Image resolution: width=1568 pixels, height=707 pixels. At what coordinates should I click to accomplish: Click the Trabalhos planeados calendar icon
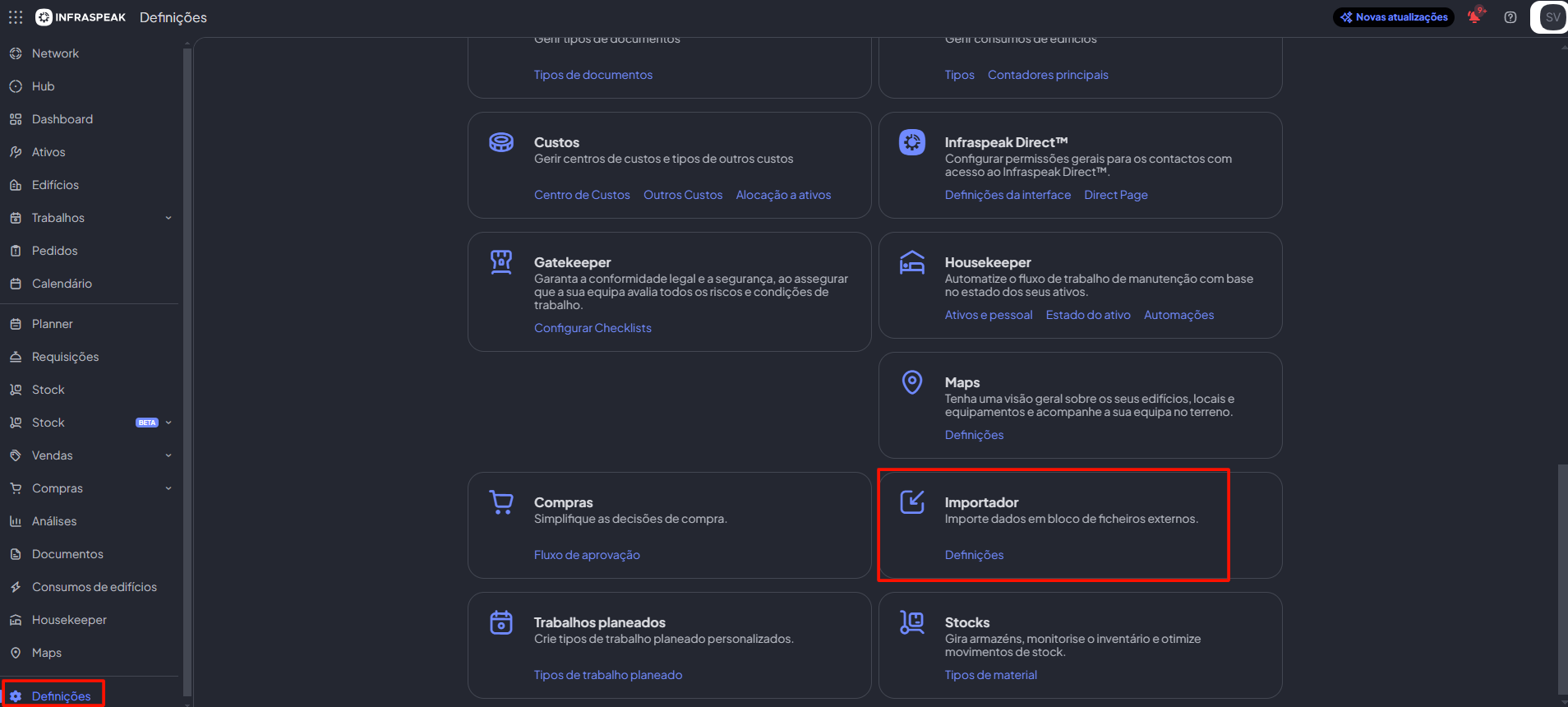click(x=501, y=622)
